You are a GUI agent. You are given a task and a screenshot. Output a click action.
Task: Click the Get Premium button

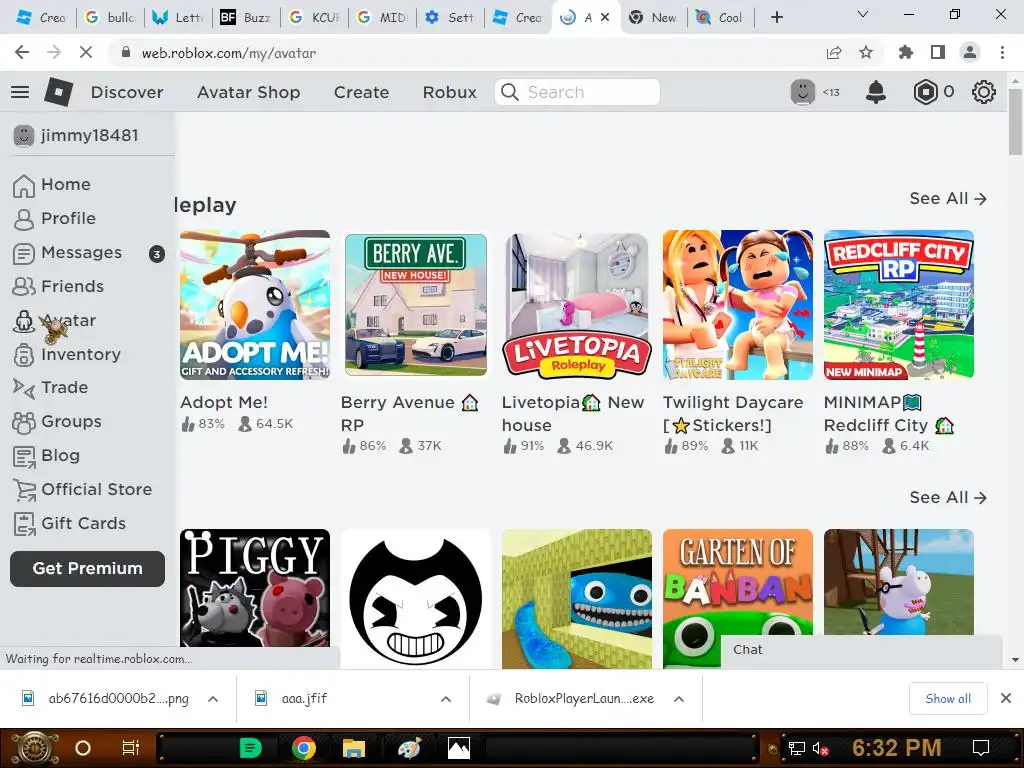click(x=88, y=568)
